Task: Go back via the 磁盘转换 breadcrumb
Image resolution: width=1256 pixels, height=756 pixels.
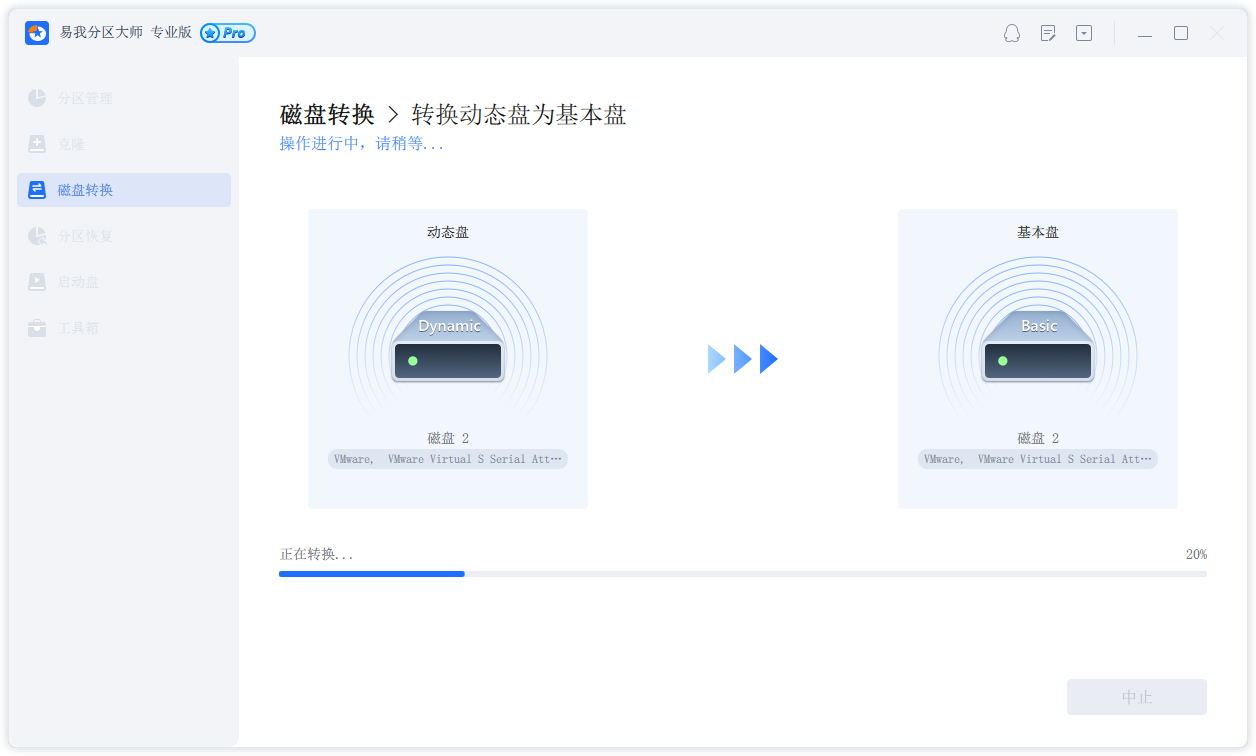Action: click(x=327, y=115)
